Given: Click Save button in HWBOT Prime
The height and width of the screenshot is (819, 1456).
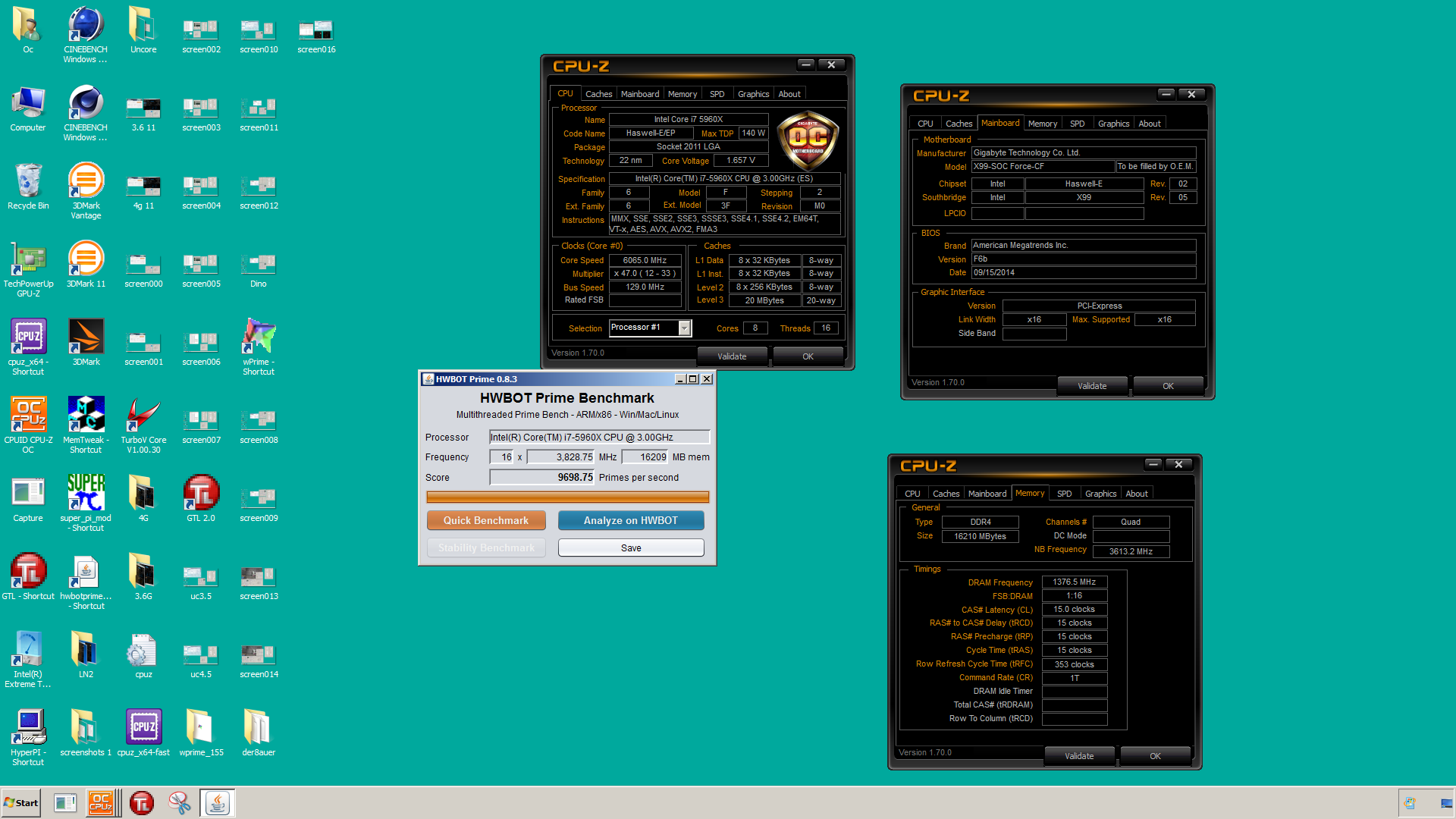Looking at the screenshot, I should [x=631, y=548].
